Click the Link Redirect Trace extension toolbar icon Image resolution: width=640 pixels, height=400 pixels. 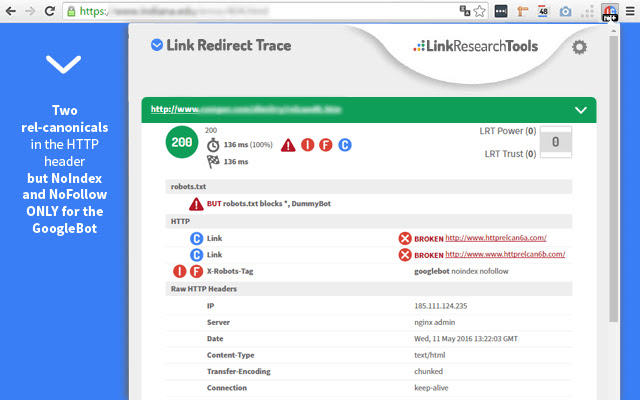point(611,12)
